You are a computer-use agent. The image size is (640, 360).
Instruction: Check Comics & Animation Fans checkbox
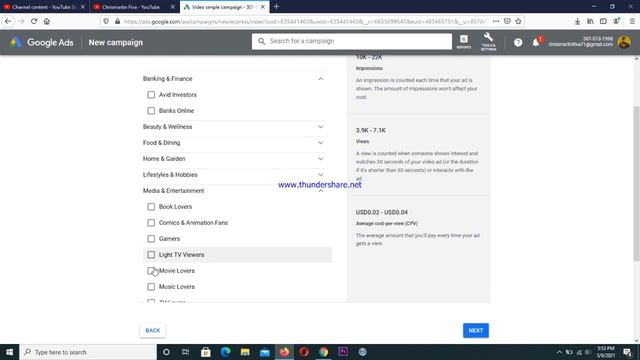151,222
